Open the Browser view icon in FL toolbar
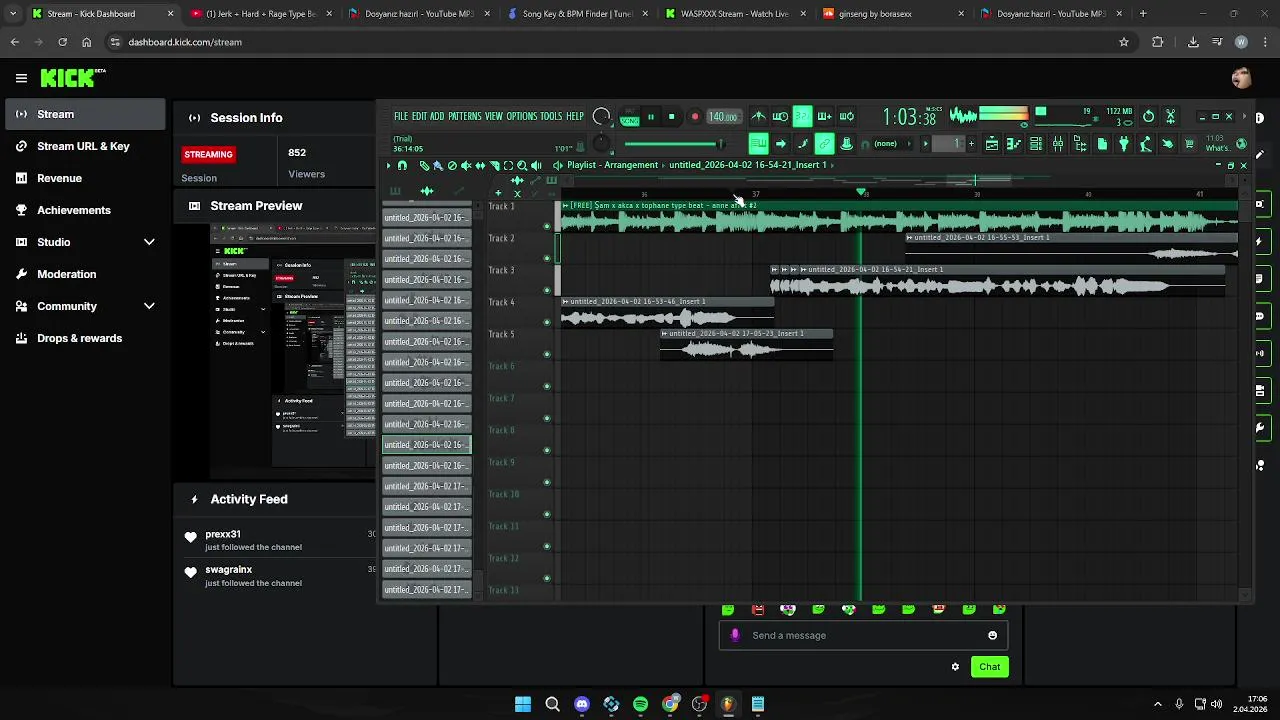 (x=1080, y=144)
